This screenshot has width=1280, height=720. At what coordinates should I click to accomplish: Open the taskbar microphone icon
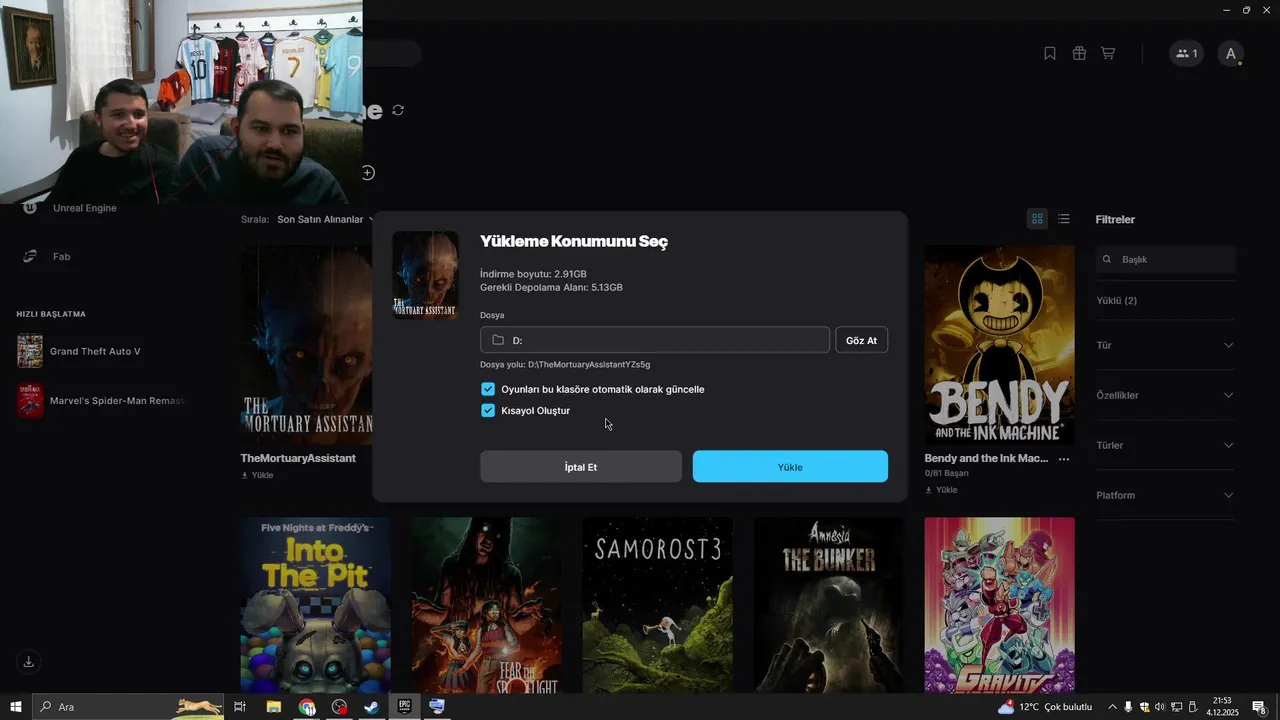pos(1128,707)
